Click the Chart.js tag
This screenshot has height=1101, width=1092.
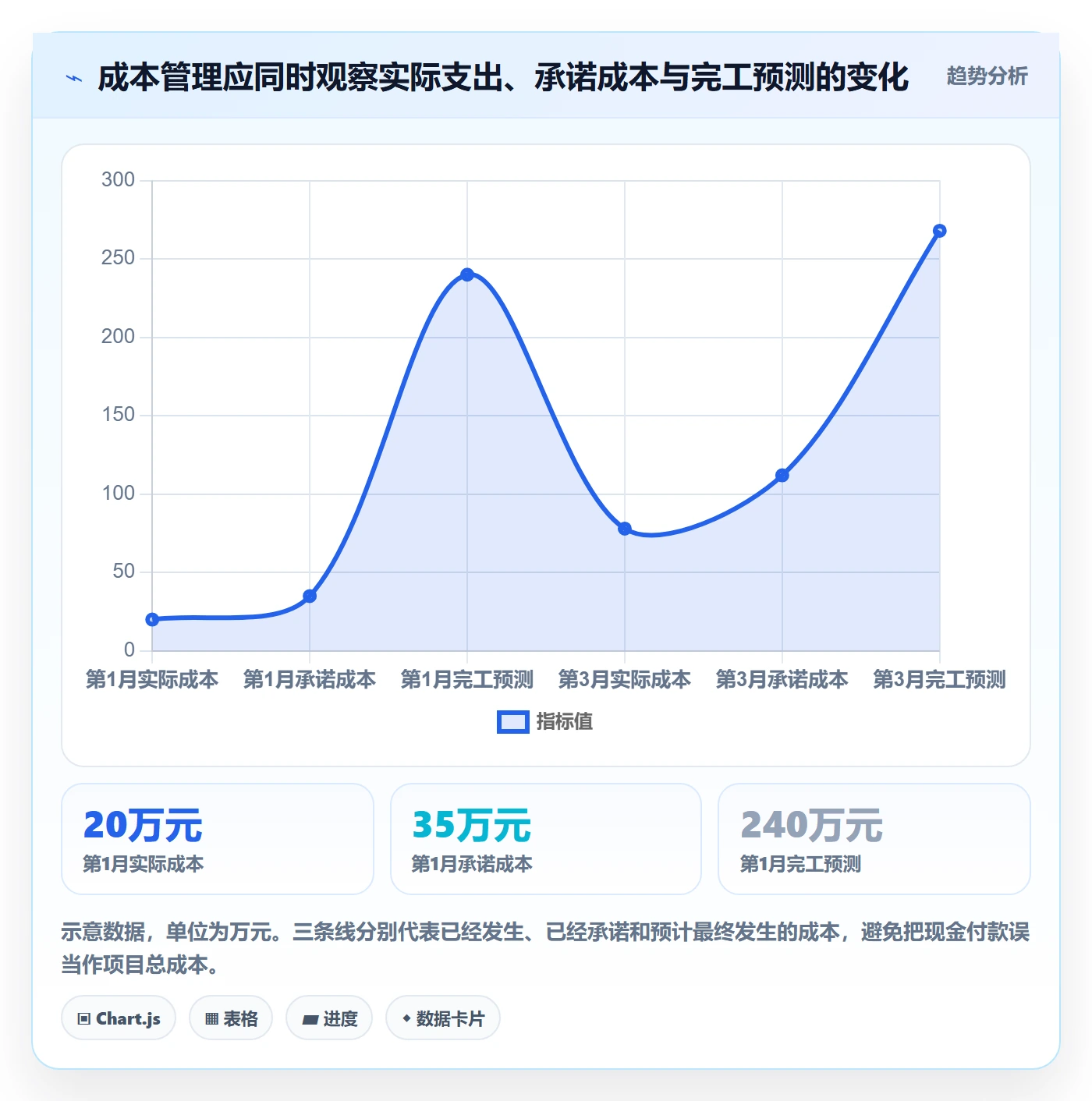click(119, 1018)
